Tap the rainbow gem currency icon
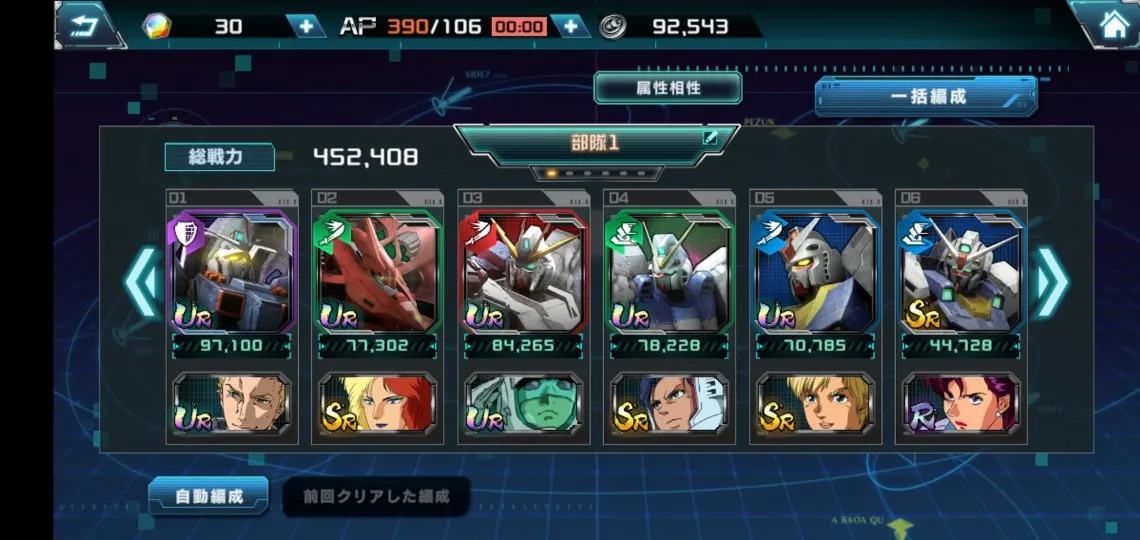The width and height of the screenshot is (1140, 540). pyautogui.click(x=157, y=27)
